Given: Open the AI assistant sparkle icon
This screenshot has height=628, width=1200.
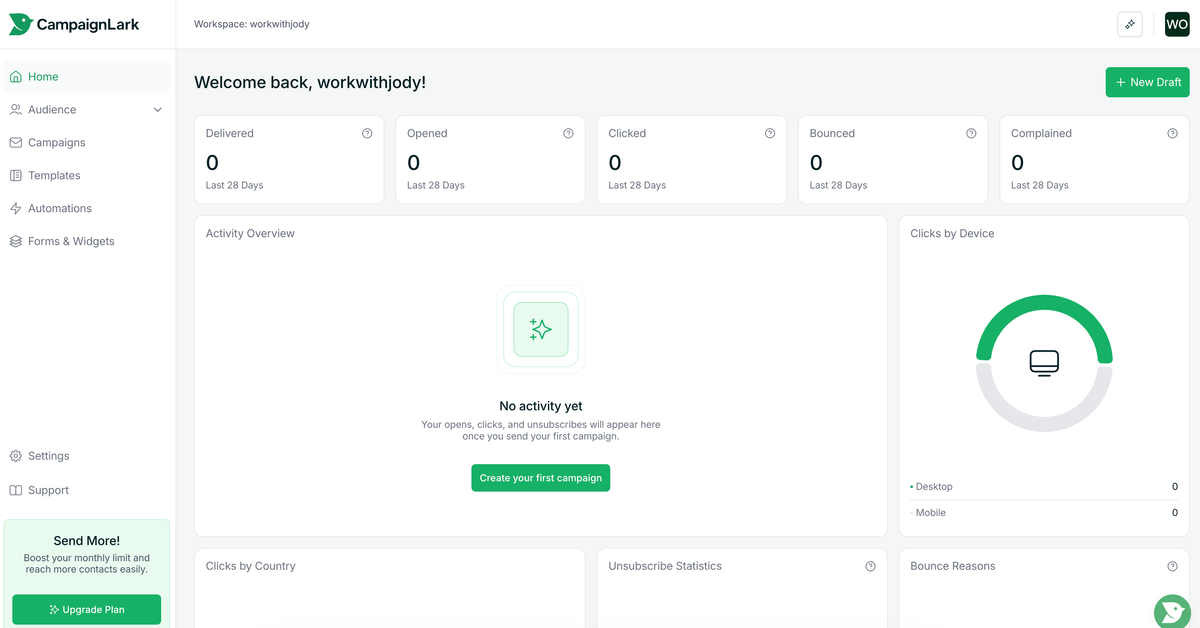Looking at the screenshot, I should point(1129,23).
